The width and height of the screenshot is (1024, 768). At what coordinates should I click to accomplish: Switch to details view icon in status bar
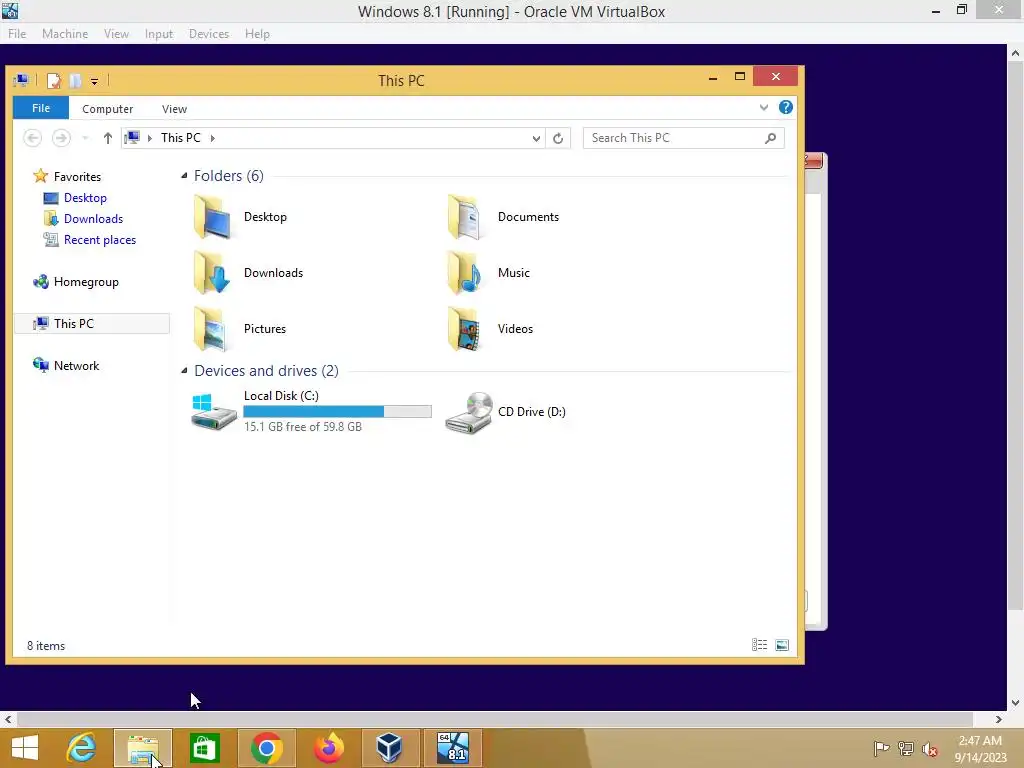click(x=759, y=645)
